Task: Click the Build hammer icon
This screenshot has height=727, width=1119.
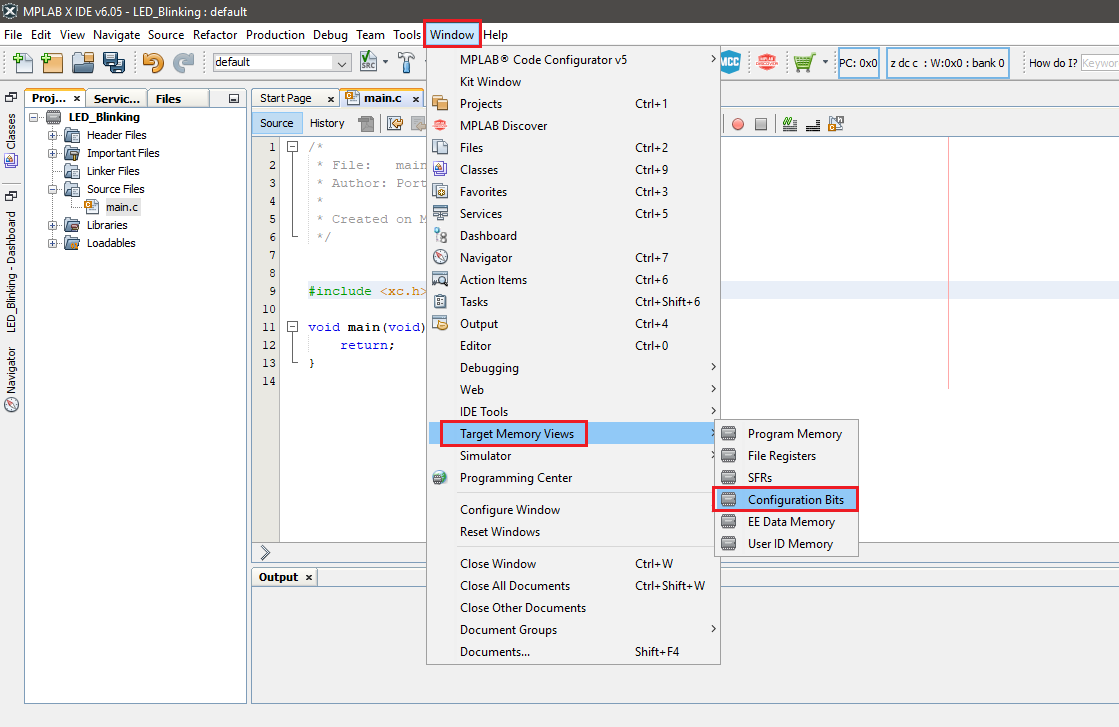Action: tap(406, 63)
